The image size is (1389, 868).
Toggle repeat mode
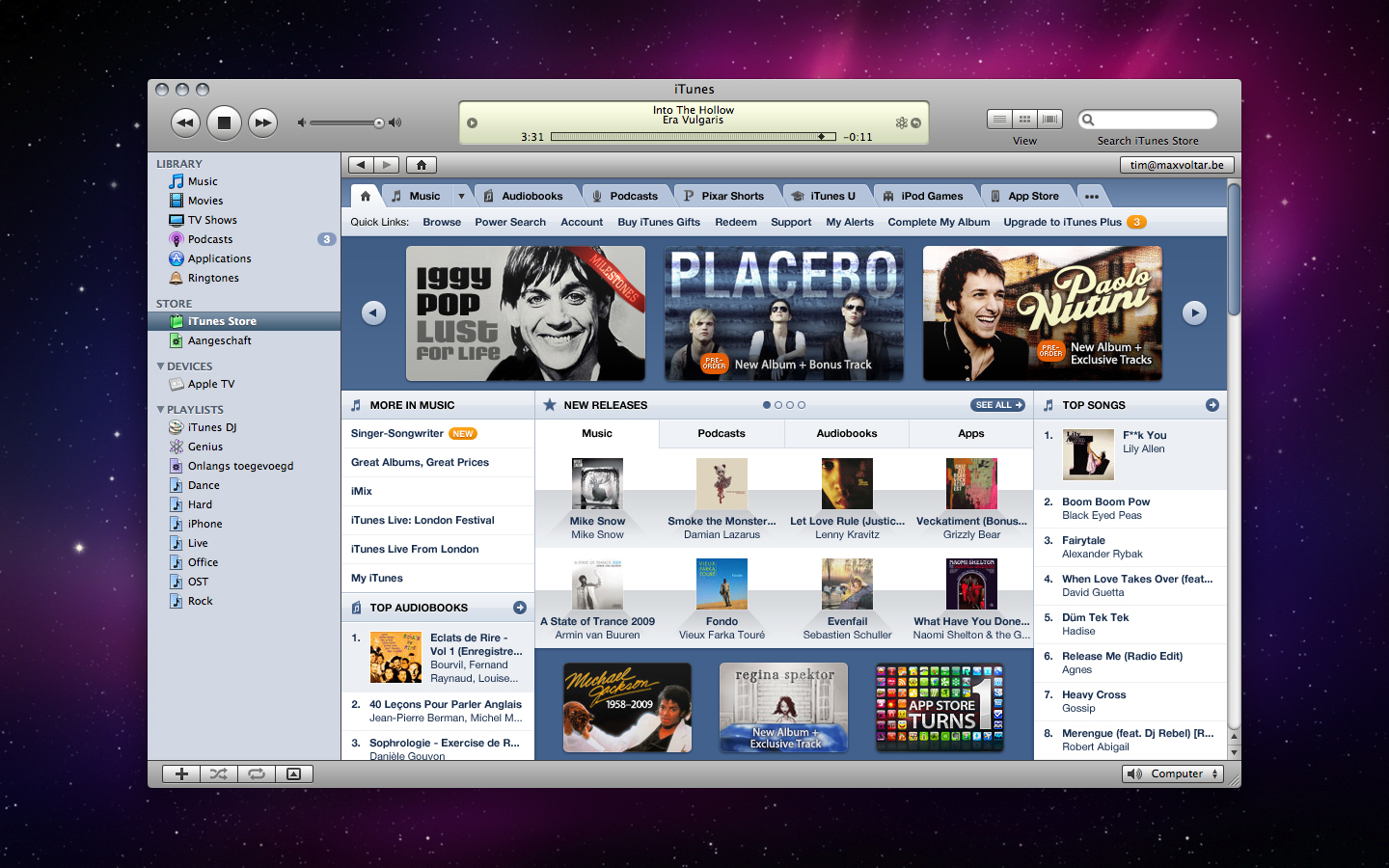click(257, 773)
